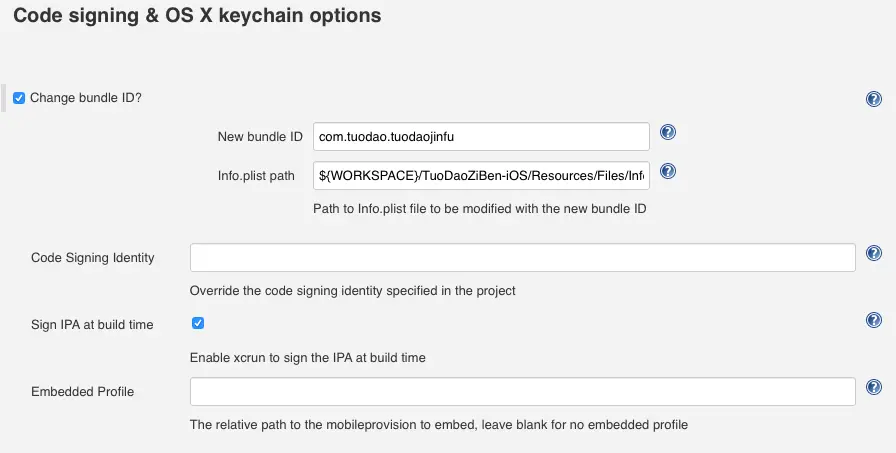This screenshot has width=896, height=453.
Task: Click the 'Code signing & OS X keychain options' heading
Action: click(x=197, y=16)
